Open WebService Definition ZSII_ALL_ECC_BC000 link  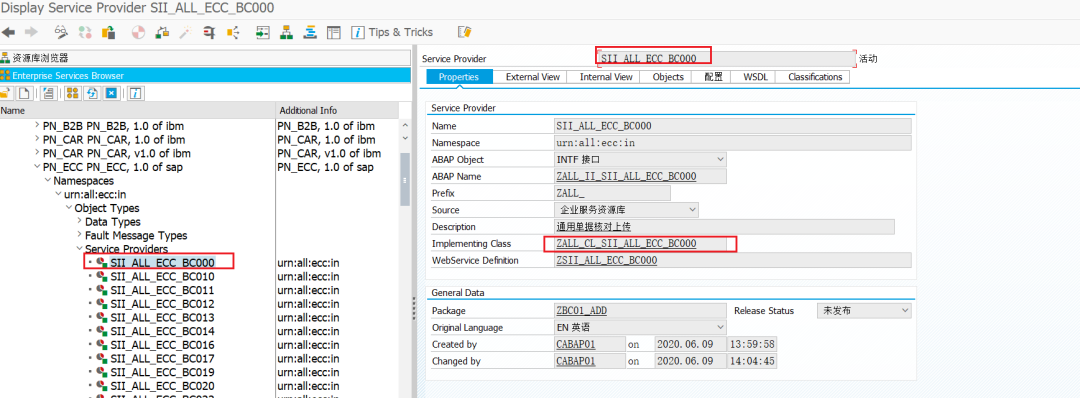coord(606,261)
